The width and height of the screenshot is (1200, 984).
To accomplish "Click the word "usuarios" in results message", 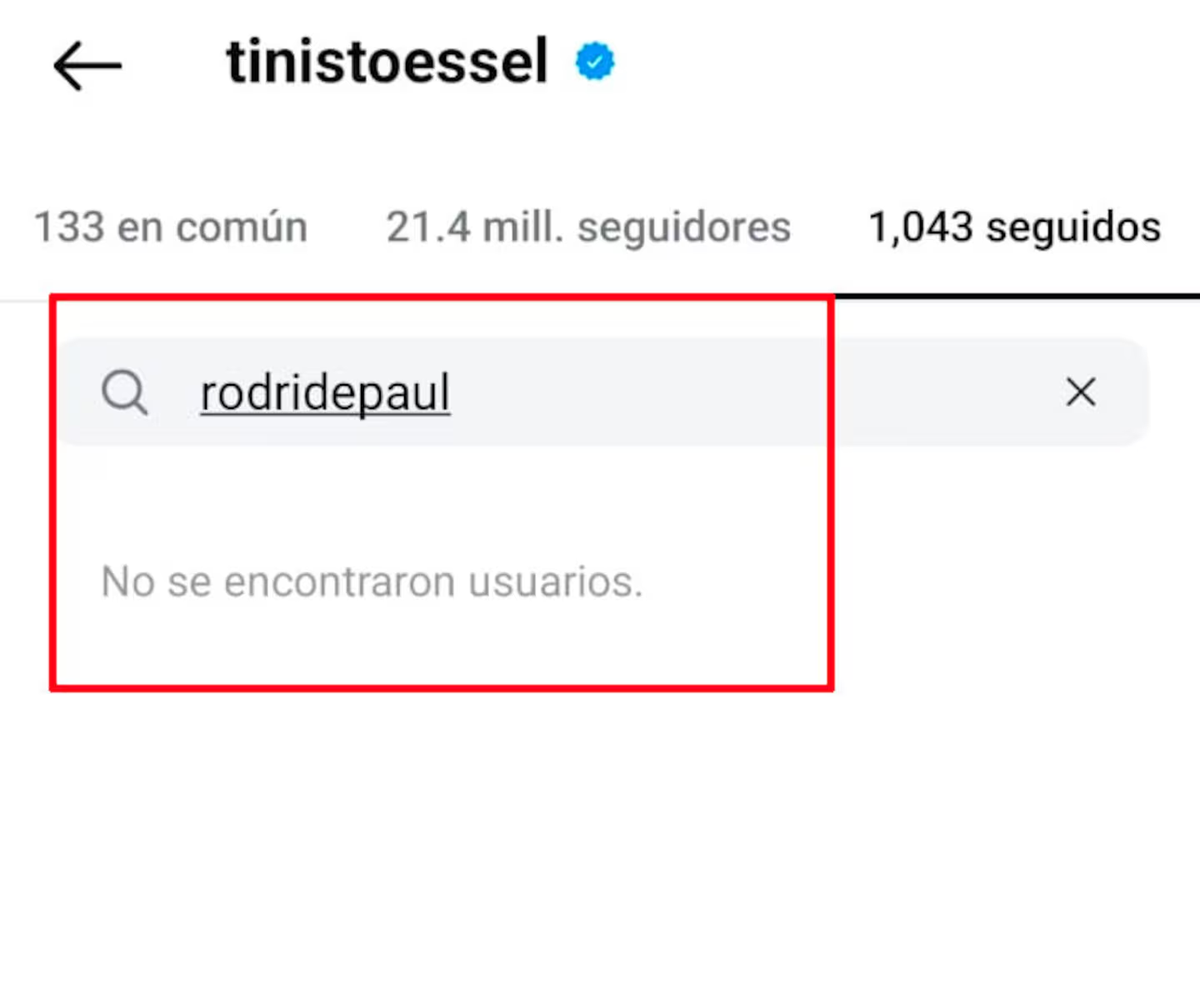I will coord(570,581).
